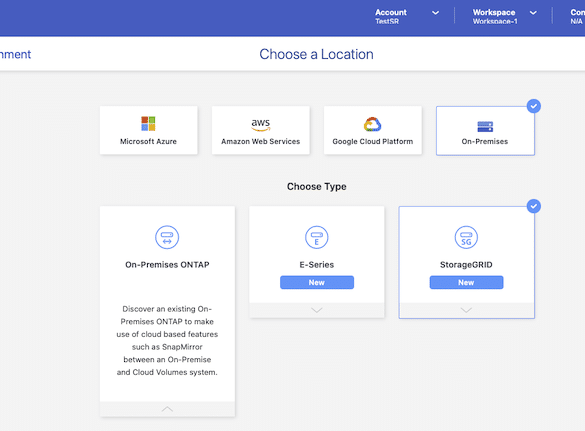585x431 pixels.
Task: Open the Account dropdown chevron
Action: pyautogui.click(x=435, y=13)
